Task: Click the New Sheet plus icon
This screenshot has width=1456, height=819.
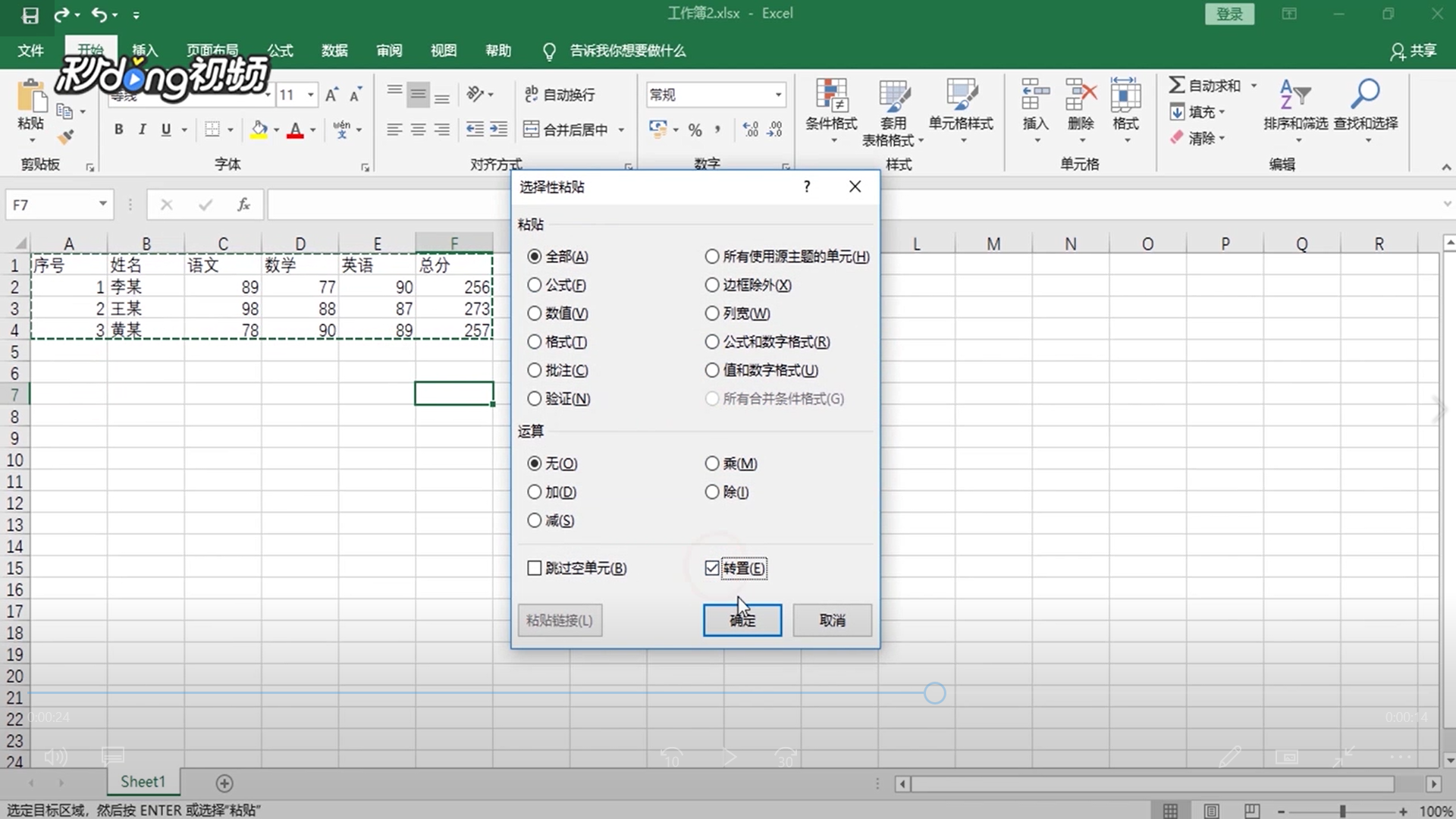Action: pos(224,783)
